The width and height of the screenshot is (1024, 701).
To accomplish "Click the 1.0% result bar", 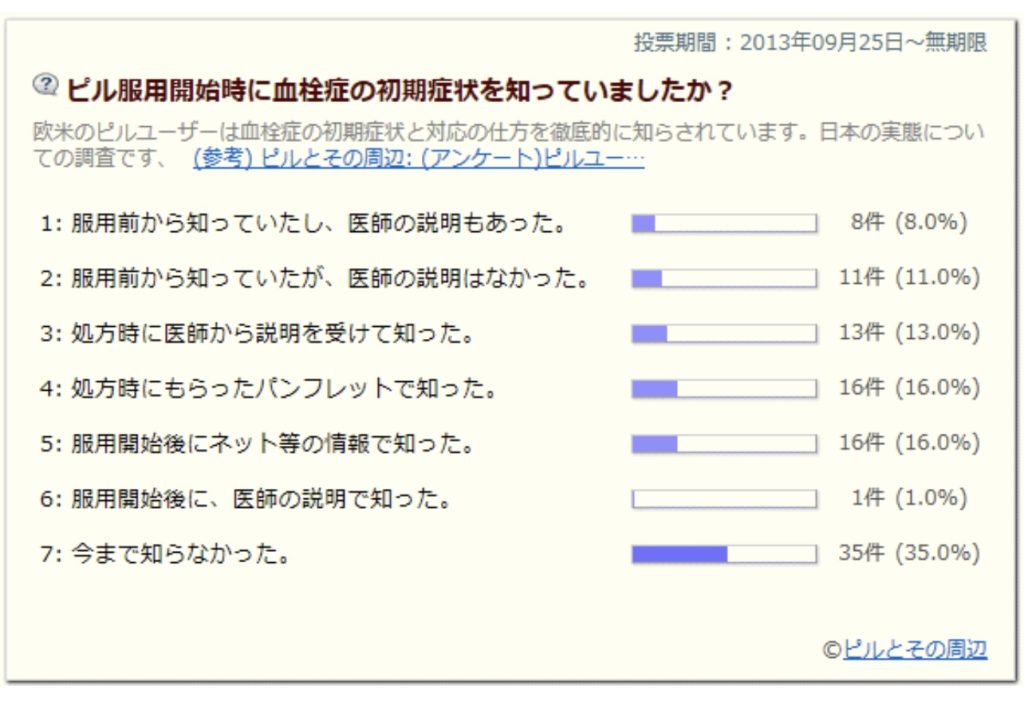I will pyautogui.click(x=724, y=498).
